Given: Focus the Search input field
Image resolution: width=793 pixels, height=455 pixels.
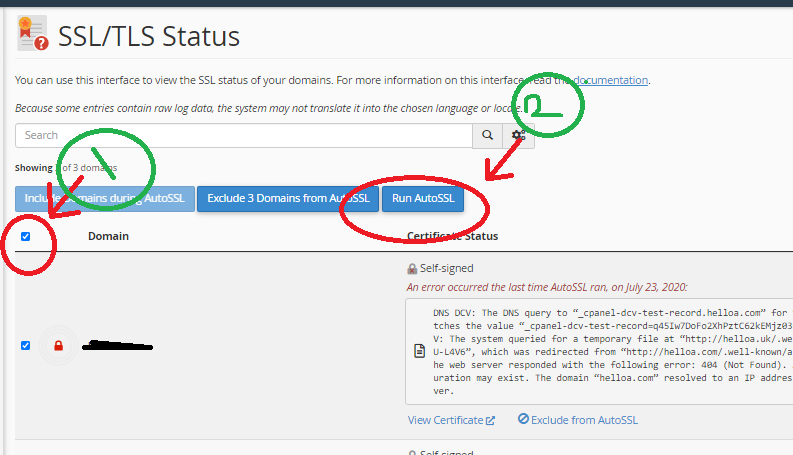Looking at the screenshot, I should (x=244, y=135).
